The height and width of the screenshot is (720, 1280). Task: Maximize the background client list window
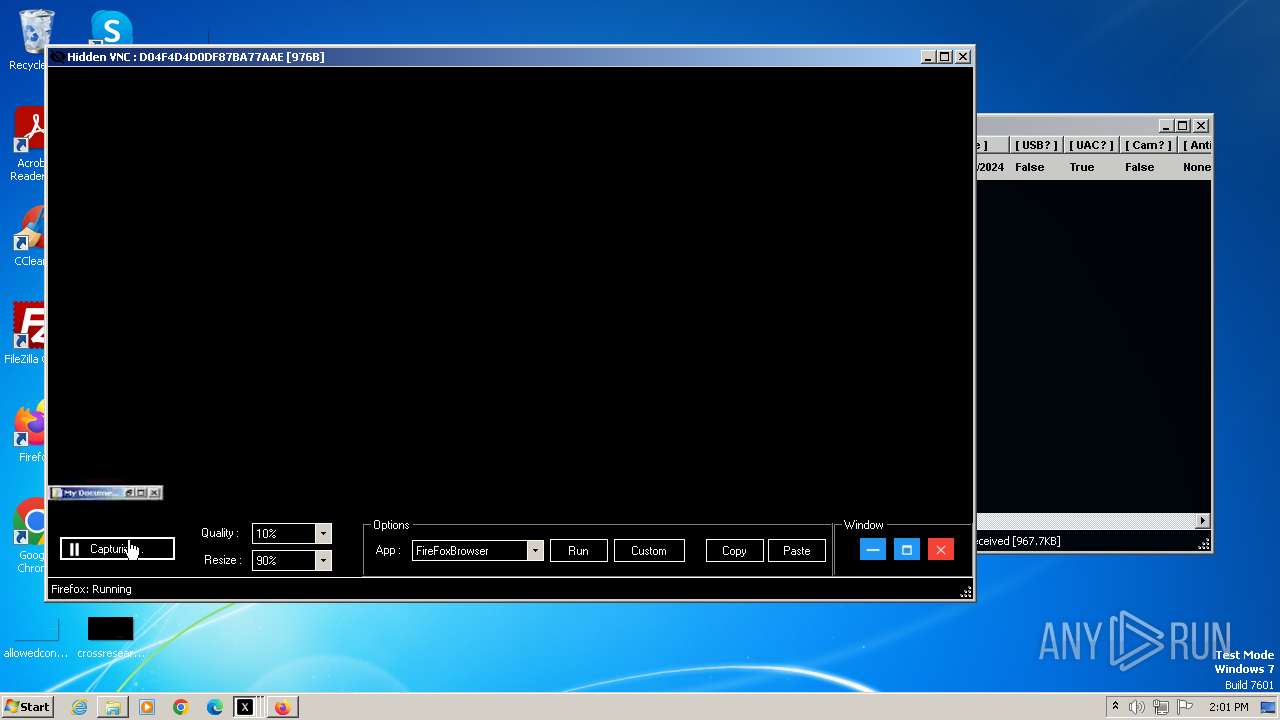1182,126
